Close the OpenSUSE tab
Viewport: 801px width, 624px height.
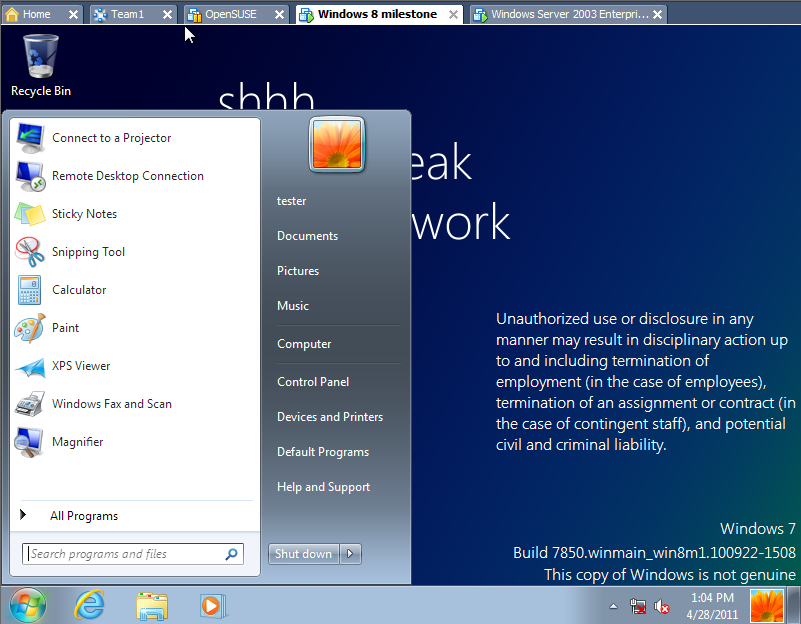[x=279, y=14]
